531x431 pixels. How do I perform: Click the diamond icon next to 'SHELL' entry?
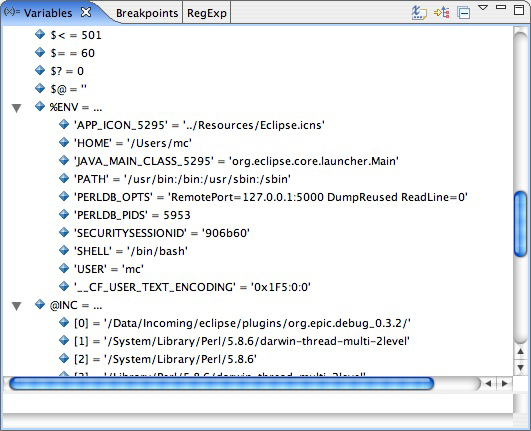tap(64, 250)
